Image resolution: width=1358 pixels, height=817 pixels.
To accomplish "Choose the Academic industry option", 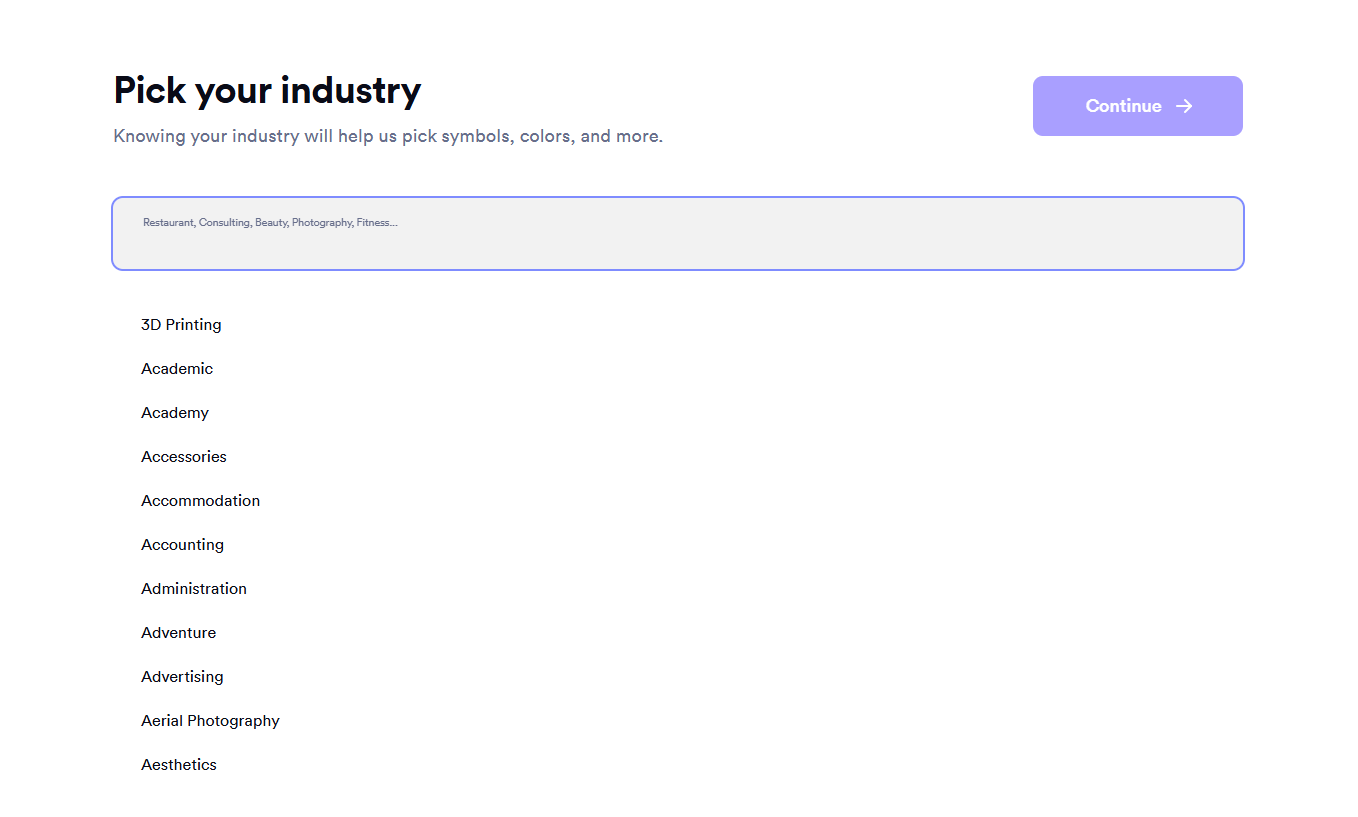I will [x=177, y=369].
